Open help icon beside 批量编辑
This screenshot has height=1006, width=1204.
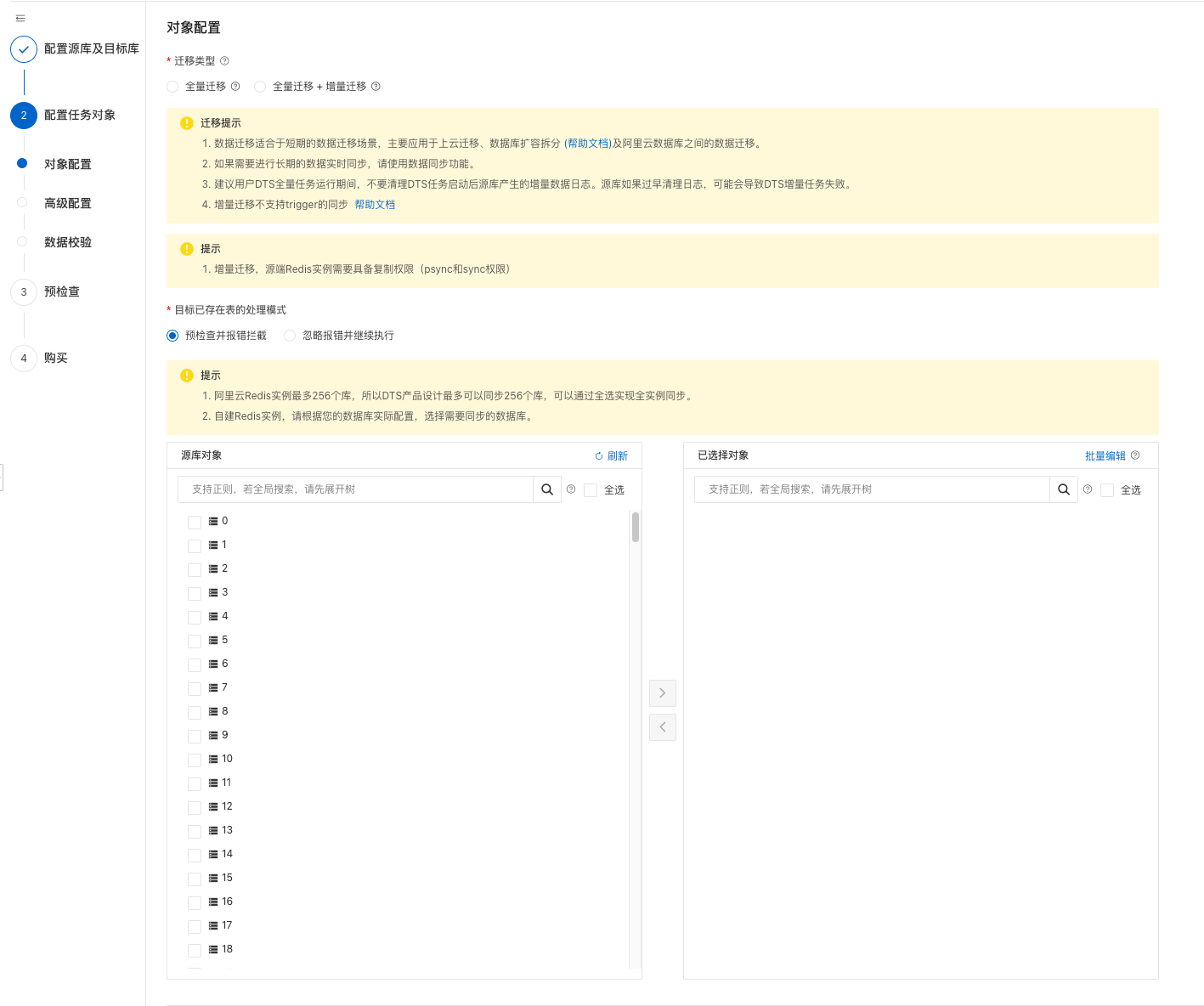(1135, 455)
